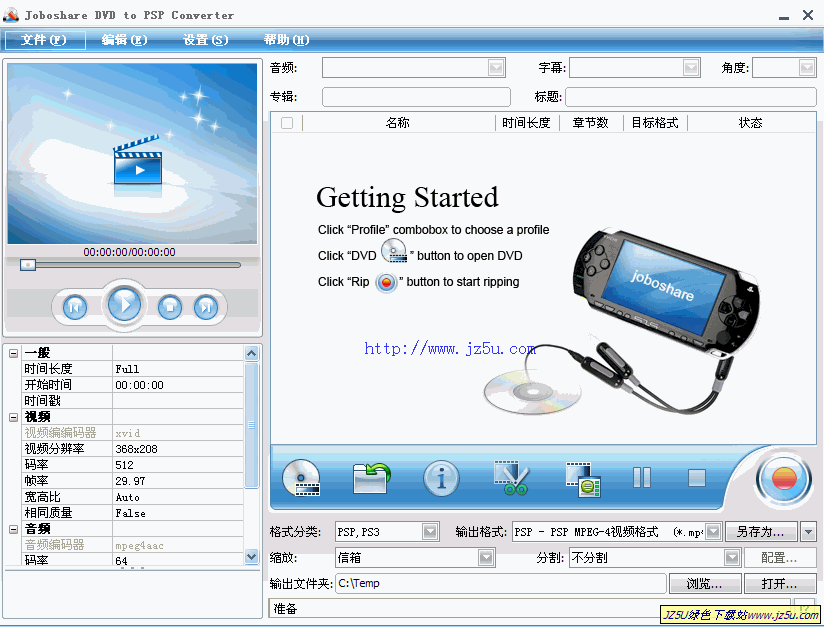824x627 pixels.
Task: Start ripping with the red Rip button
Action: tap(784, 479)
